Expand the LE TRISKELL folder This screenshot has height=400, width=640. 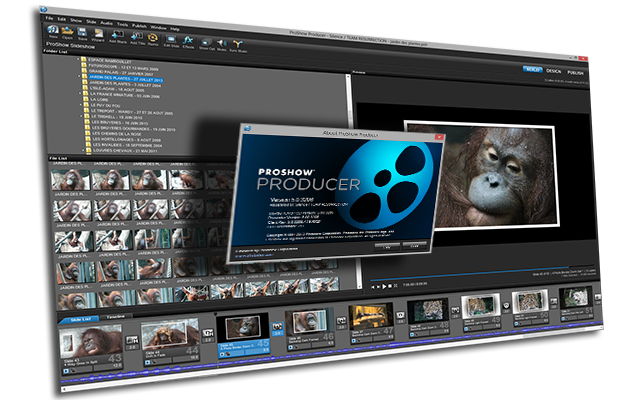[82, 116]
